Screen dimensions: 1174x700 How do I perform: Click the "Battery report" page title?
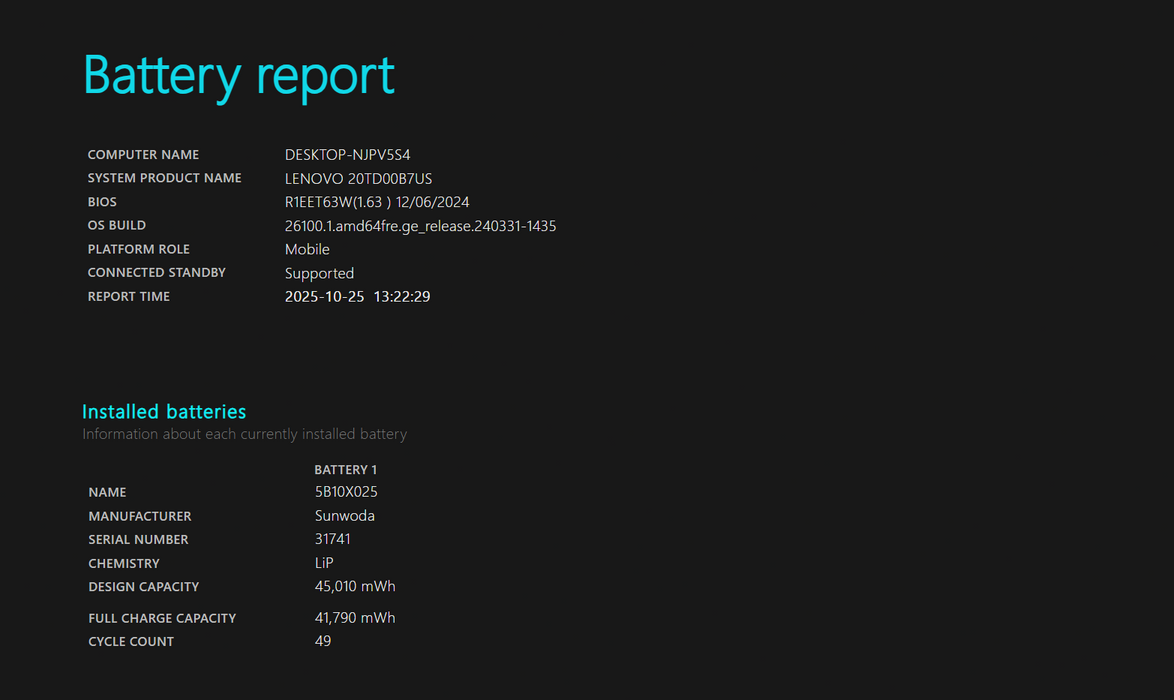pyautogui.click(x=238, y=76)
